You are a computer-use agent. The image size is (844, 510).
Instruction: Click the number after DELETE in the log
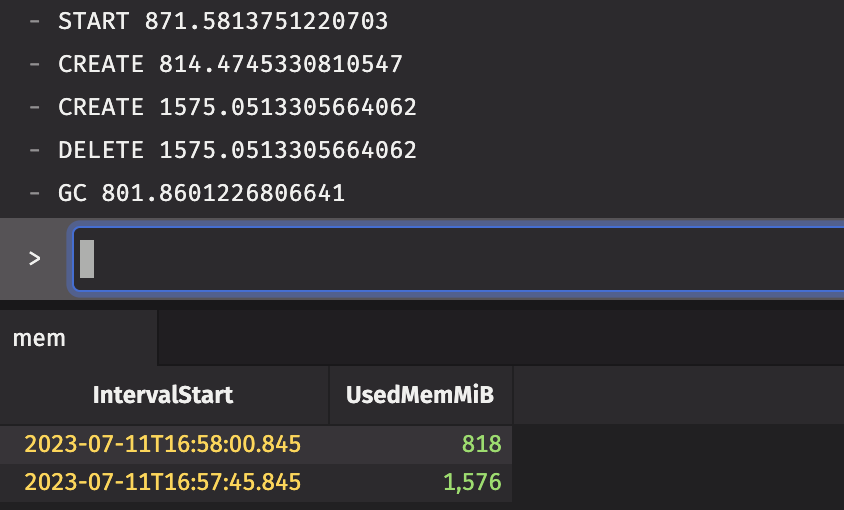288,151
